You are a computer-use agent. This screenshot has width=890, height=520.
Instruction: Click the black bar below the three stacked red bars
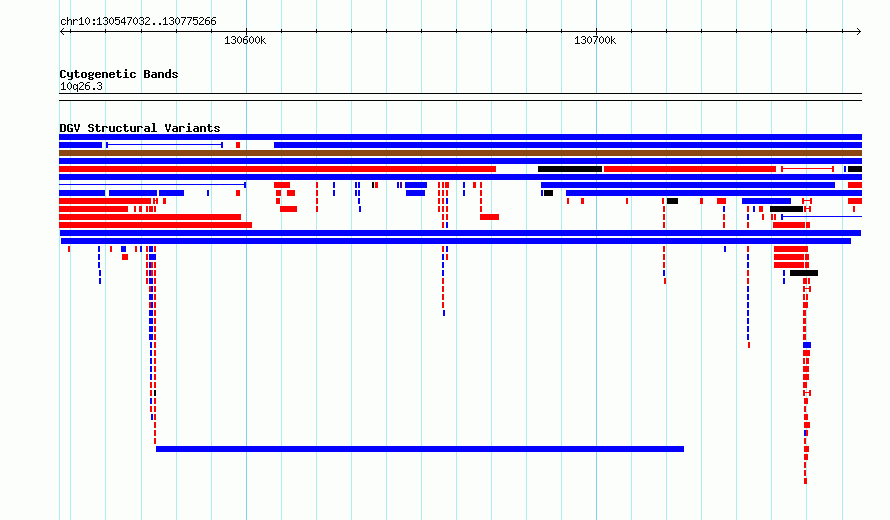tap(804, 273)
